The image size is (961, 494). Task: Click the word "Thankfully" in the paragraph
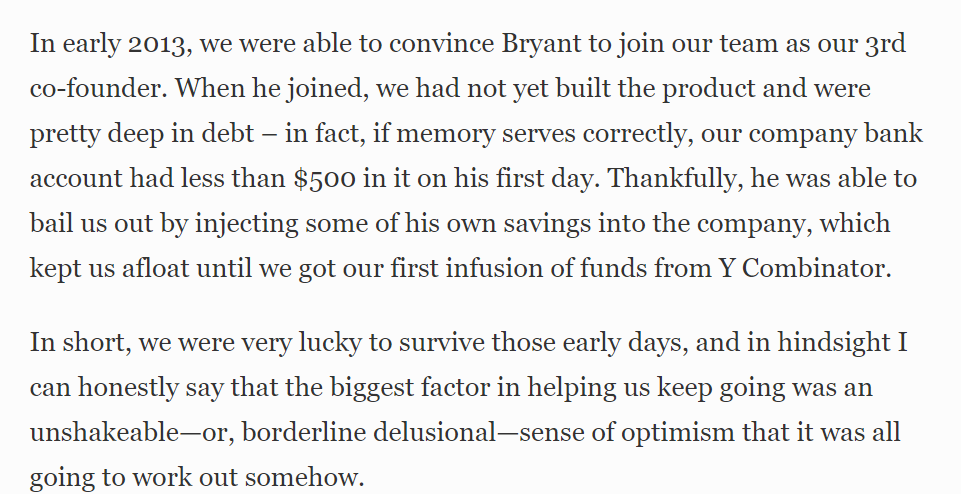[x=675, y=179]
